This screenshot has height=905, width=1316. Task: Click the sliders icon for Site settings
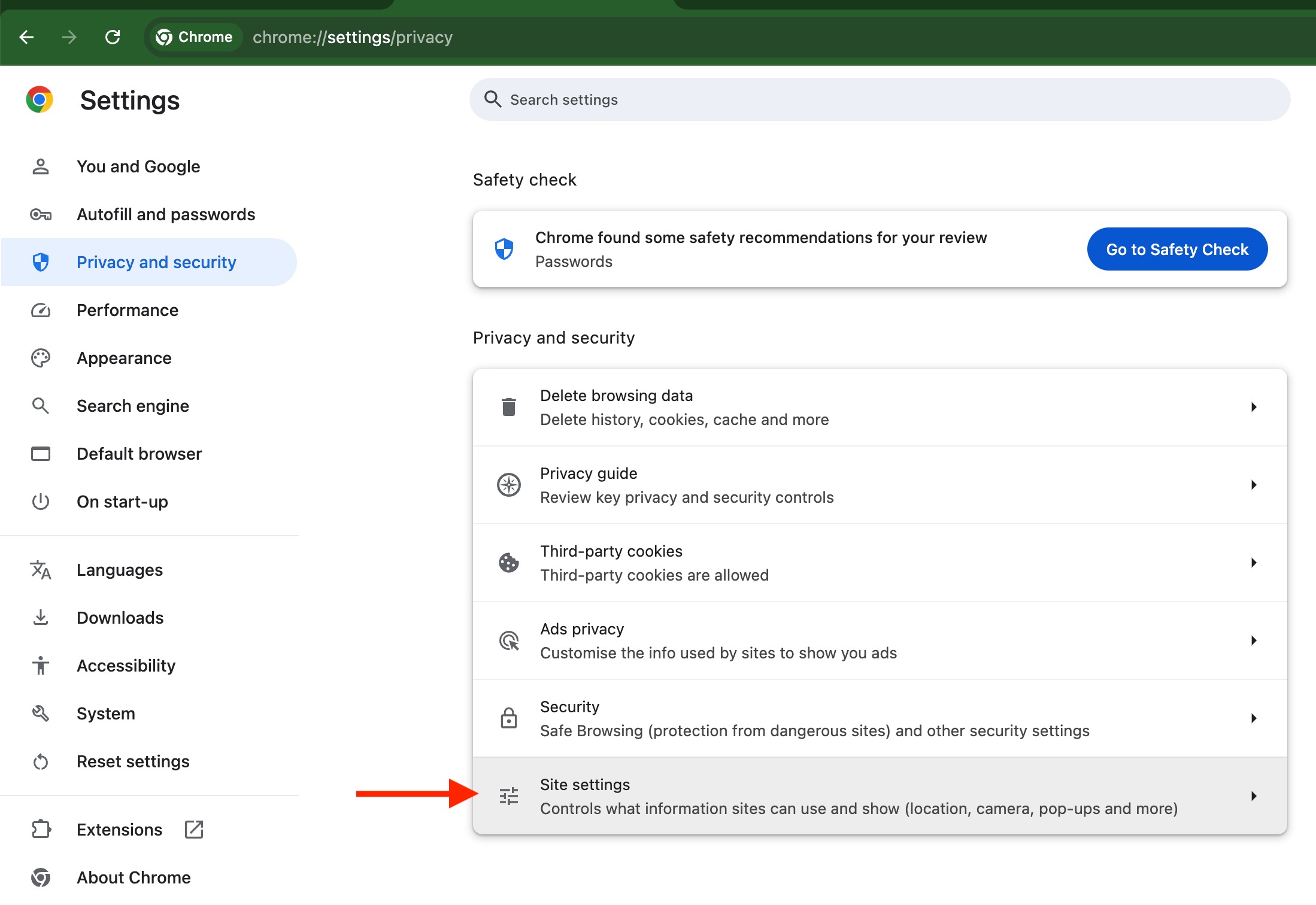508,796
